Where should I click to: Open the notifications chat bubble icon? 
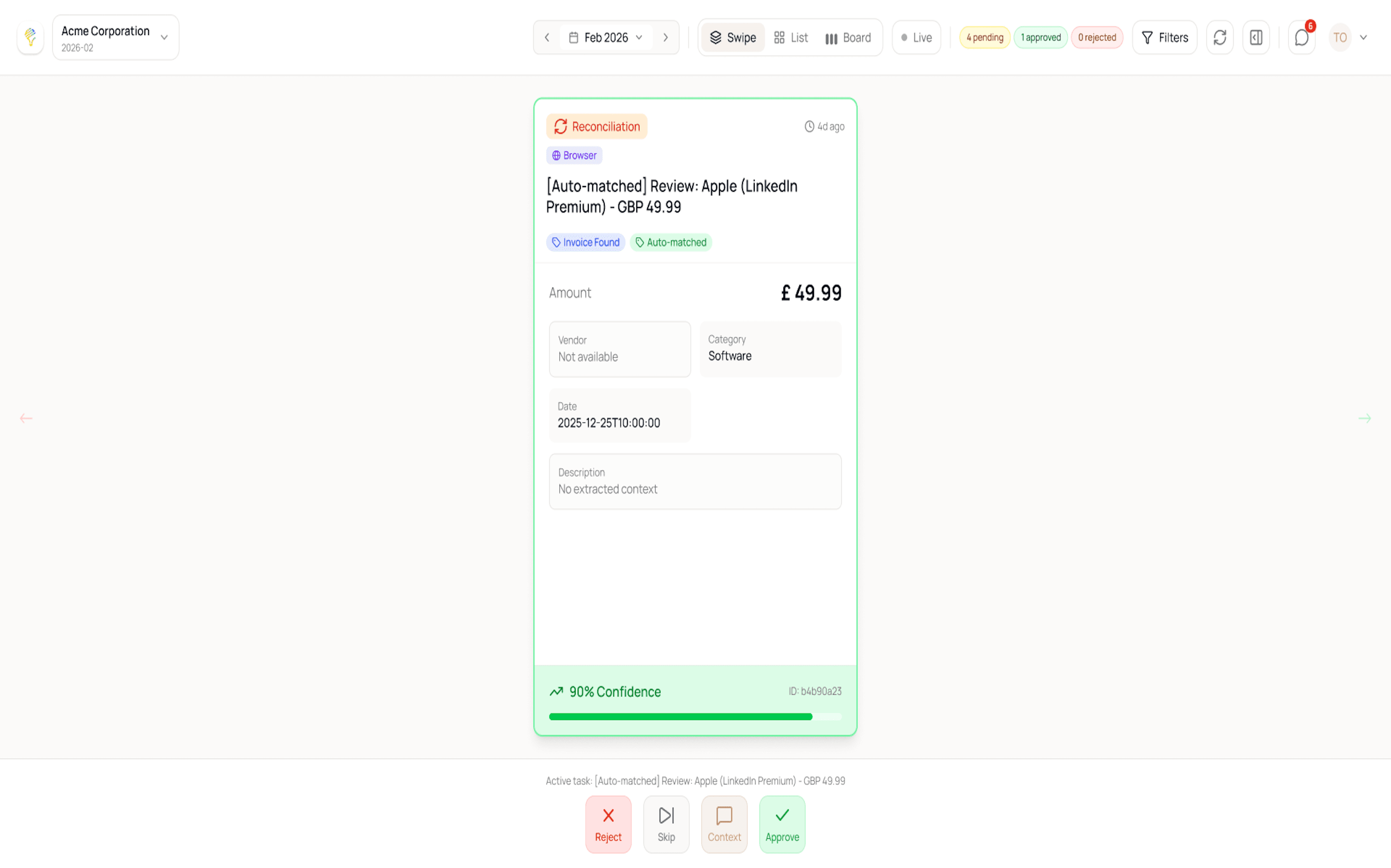coord(1301,38)
